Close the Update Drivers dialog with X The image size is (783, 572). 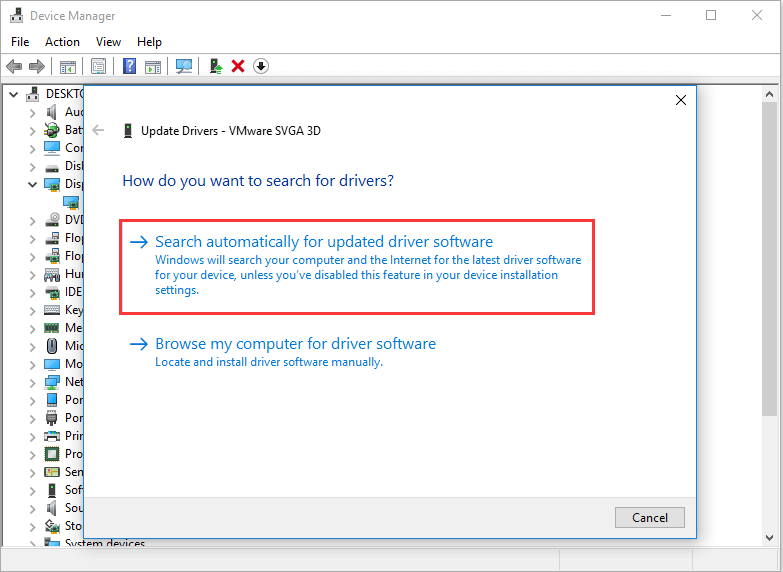681,100
